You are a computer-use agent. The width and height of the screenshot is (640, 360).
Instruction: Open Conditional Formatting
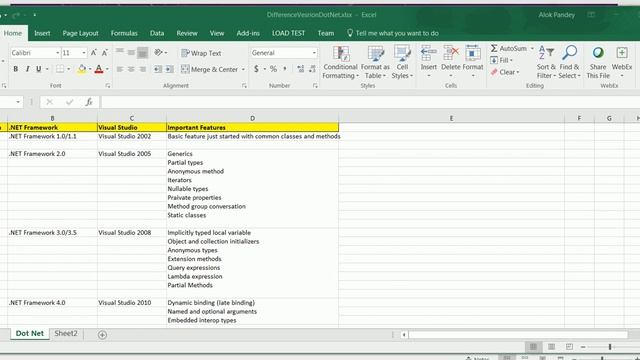click(340, 62)
